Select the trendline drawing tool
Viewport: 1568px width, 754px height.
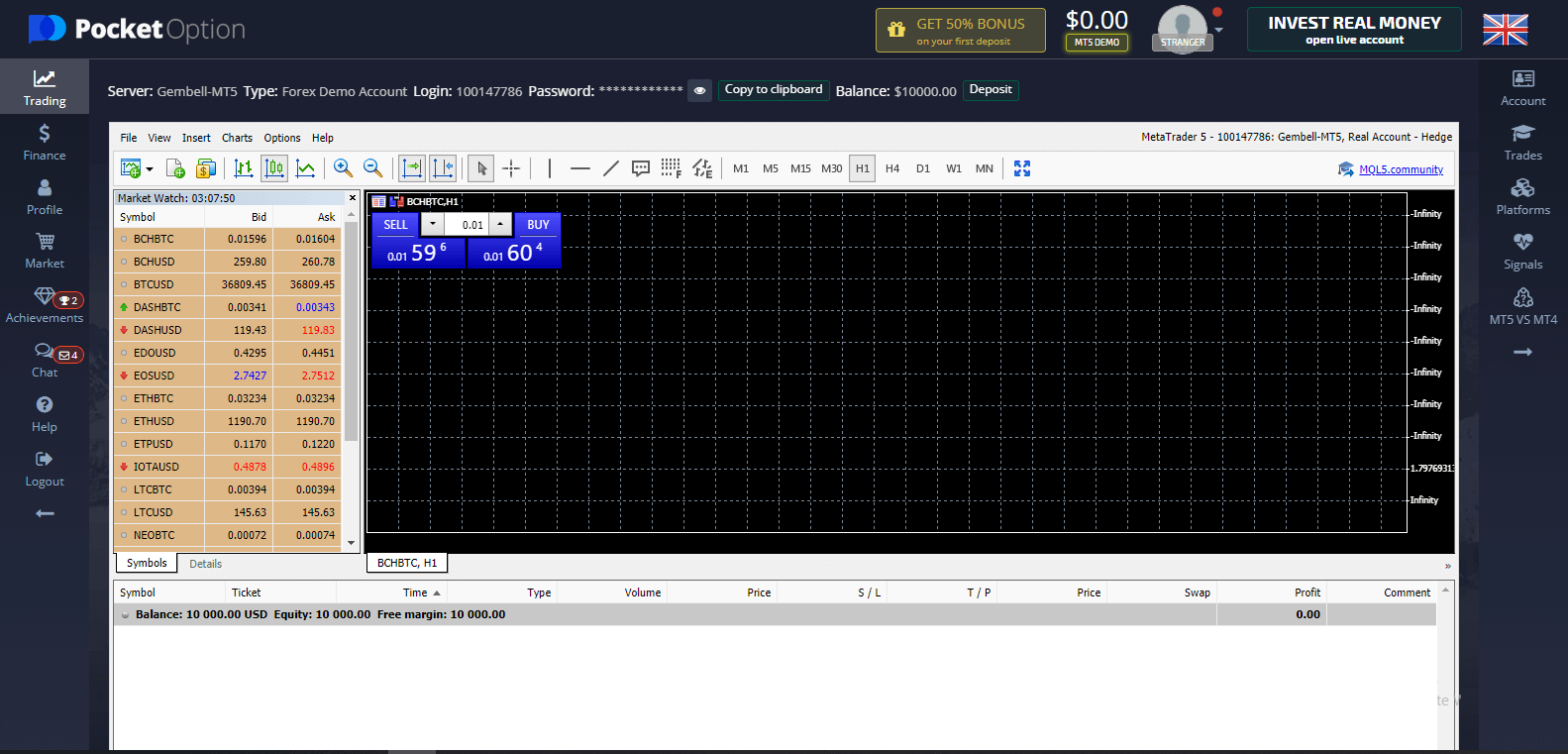tap(611, 168)
